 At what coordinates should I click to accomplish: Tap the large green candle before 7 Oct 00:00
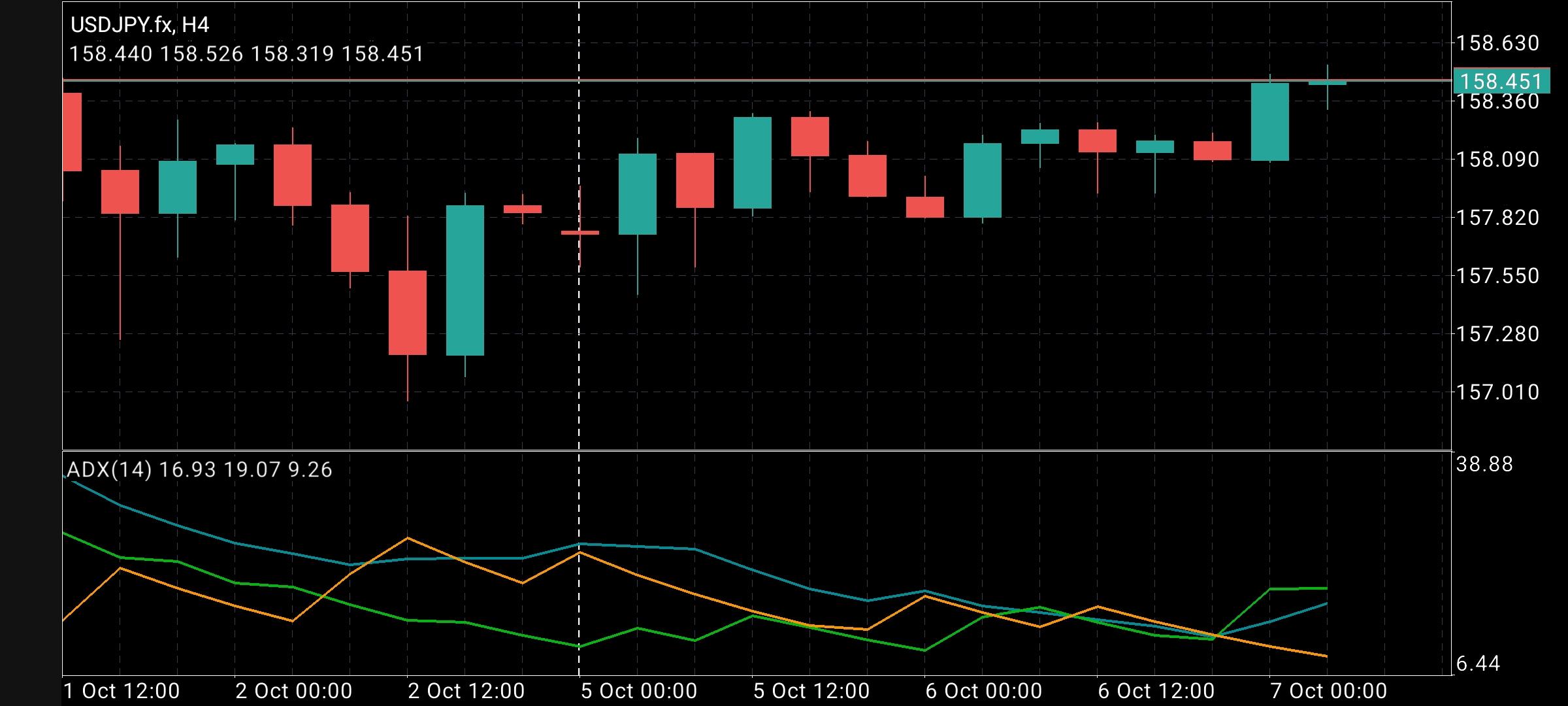1269,122
